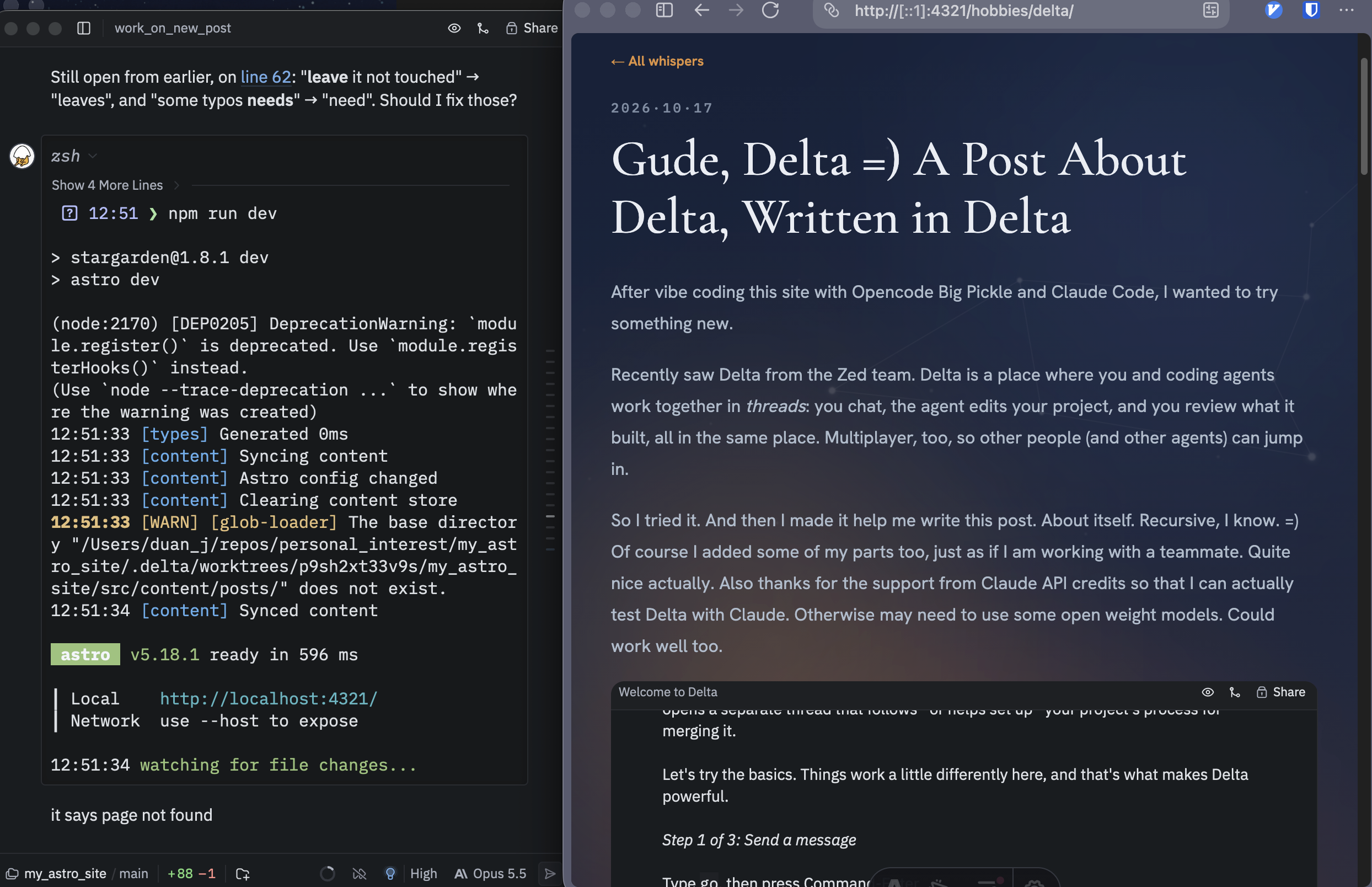
Task: Select the Welcome to Delta title text
Action: (668, 692)
